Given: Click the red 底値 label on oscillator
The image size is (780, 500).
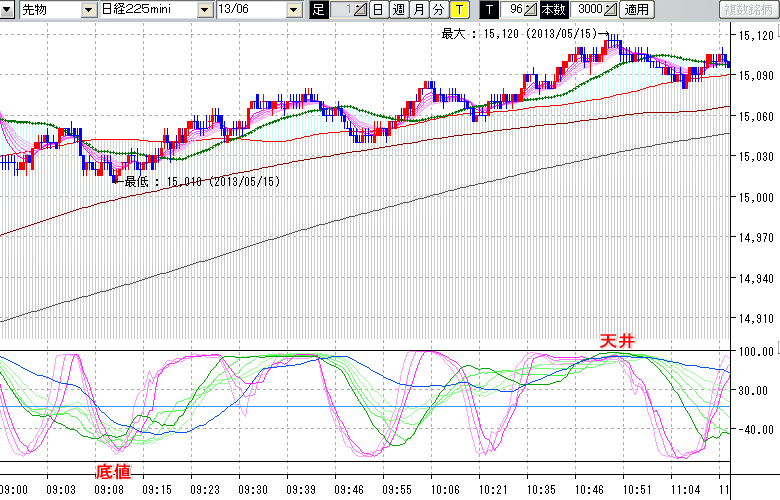Looking at the screenshot, I should (112, 470).
